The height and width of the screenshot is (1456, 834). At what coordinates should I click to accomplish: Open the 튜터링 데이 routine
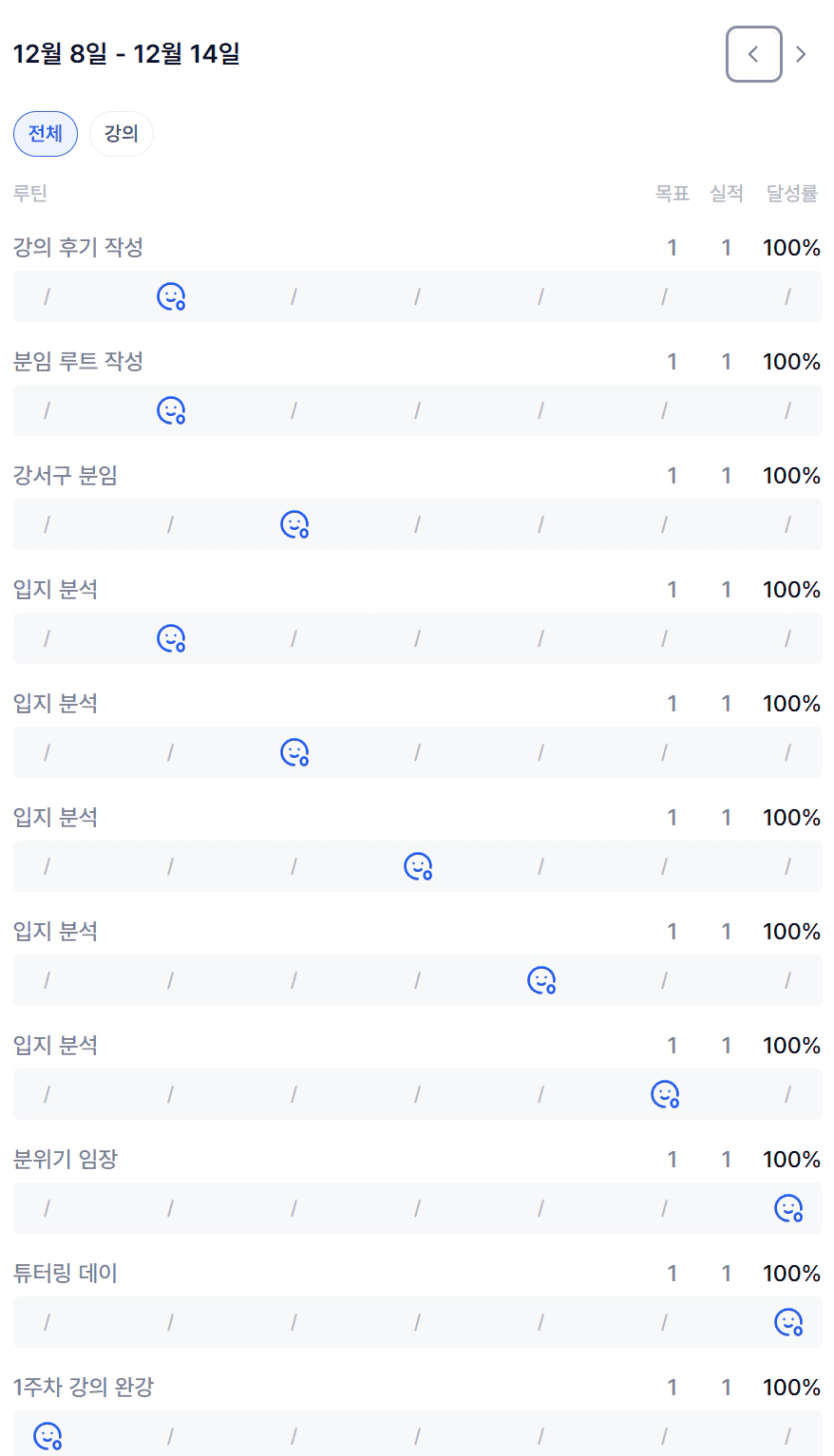73,1273
